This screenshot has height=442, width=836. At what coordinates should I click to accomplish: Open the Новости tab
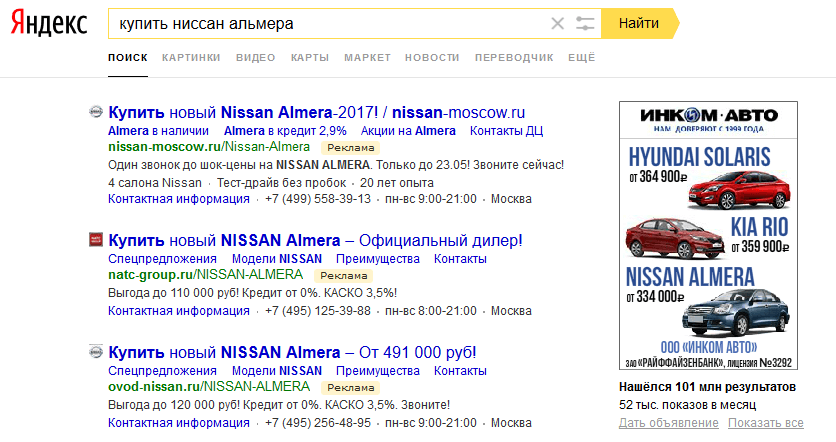(x=432, y=58)
